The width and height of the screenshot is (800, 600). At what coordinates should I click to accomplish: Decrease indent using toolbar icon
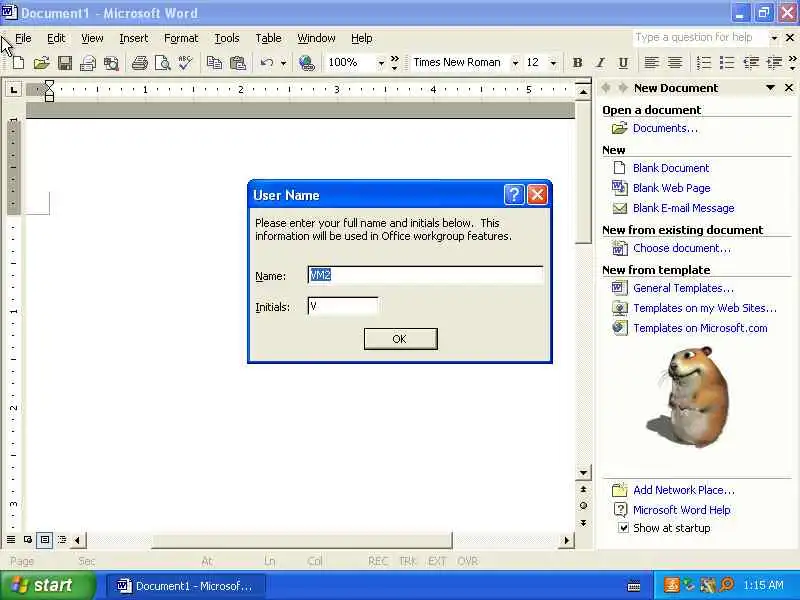(751, 63)
